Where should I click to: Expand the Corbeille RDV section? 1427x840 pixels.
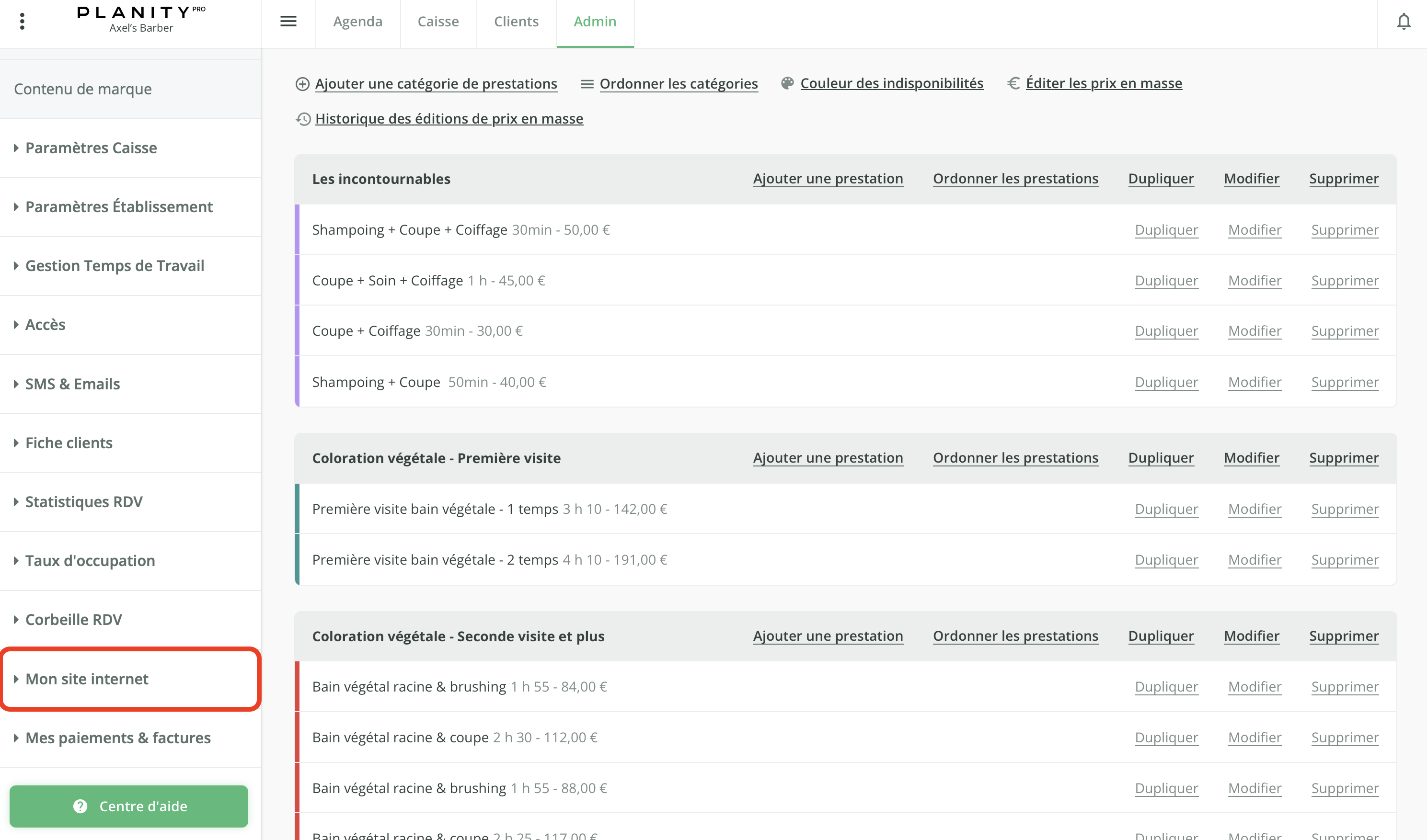(74, 619)
